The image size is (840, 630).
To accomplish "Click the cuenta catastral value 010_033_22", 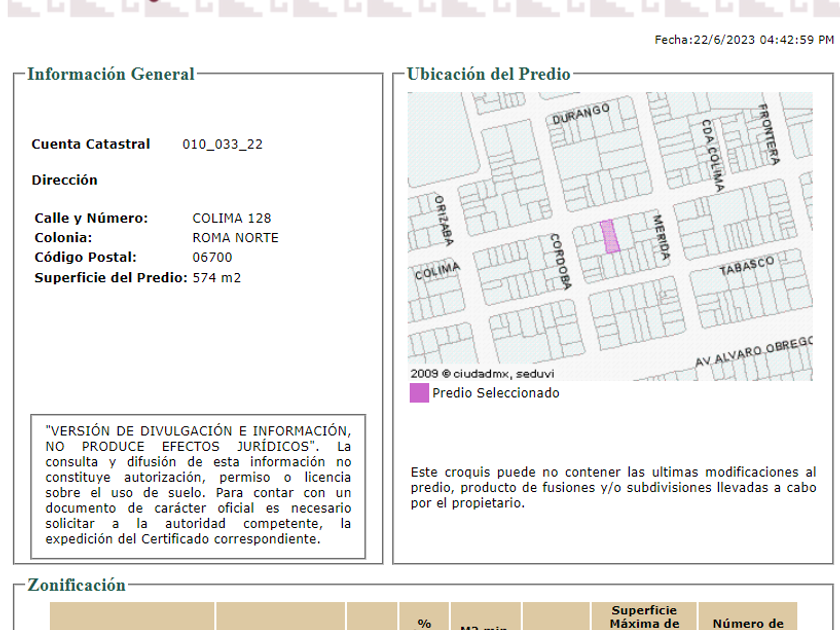I will coord(222,144).
